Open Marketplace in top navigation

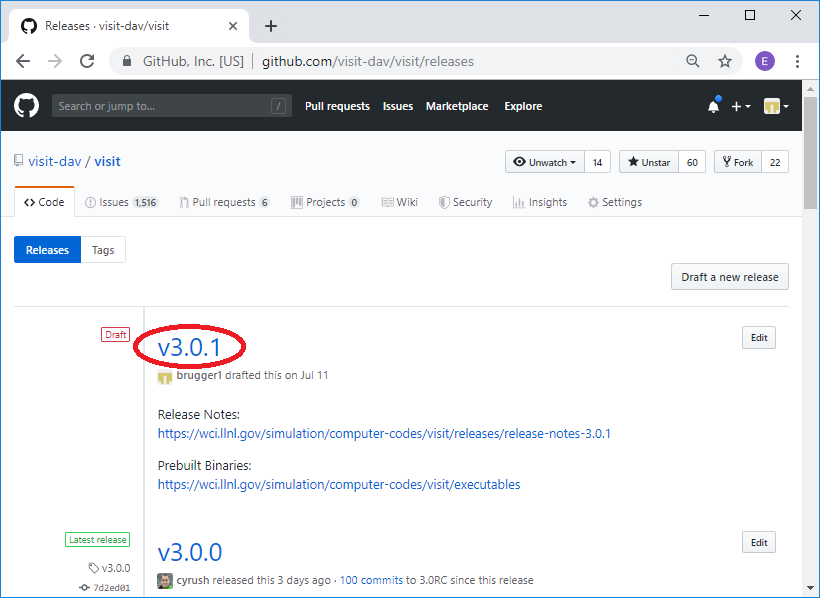pos(457,106)
